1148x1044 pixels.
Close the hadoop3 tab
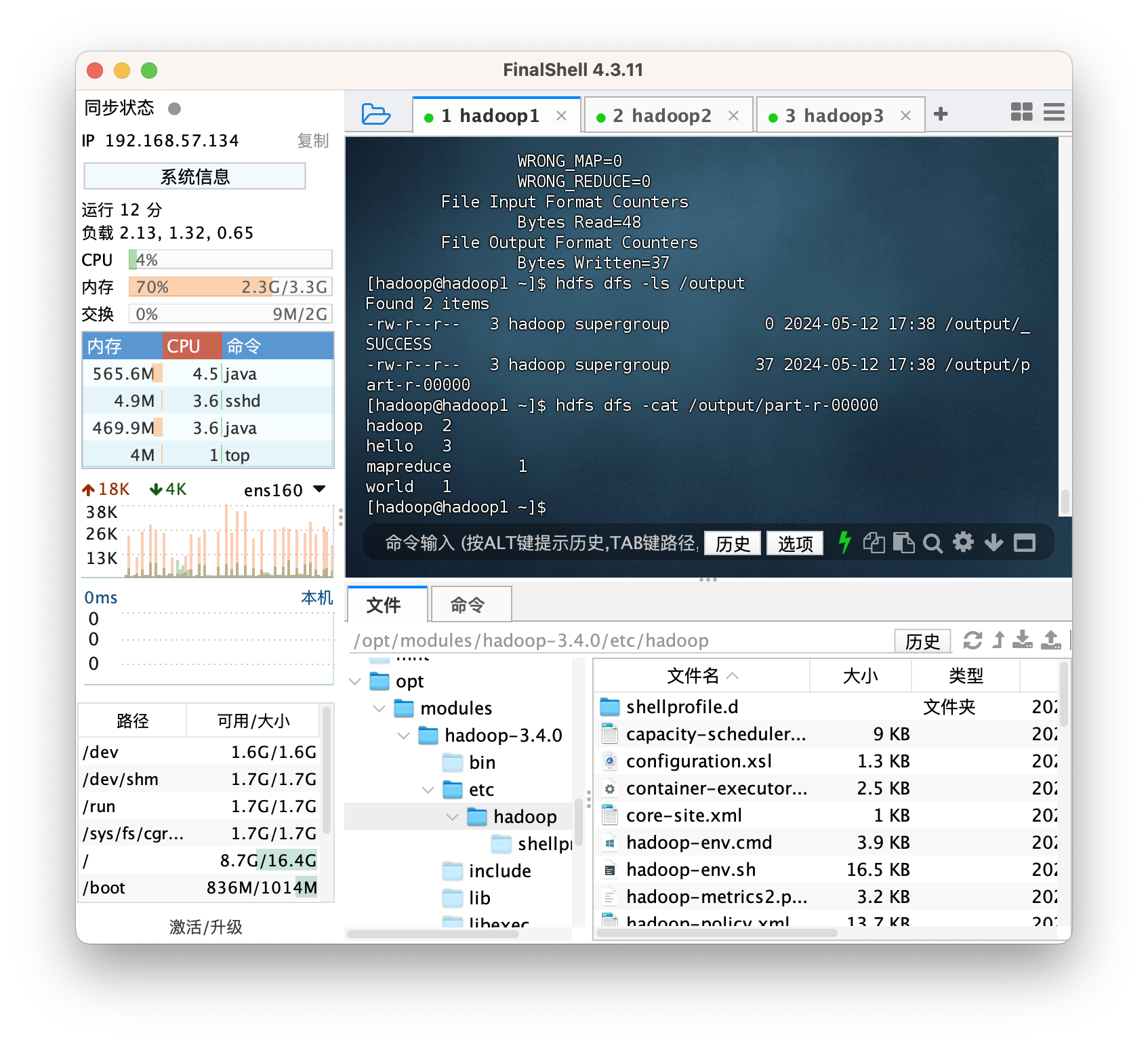coord(905,116)
